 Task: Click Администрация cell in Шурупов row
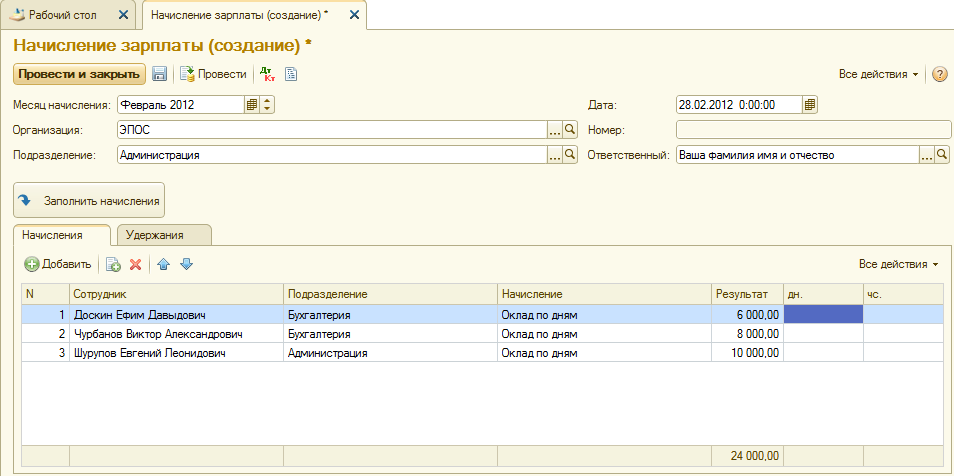[391, 352]
